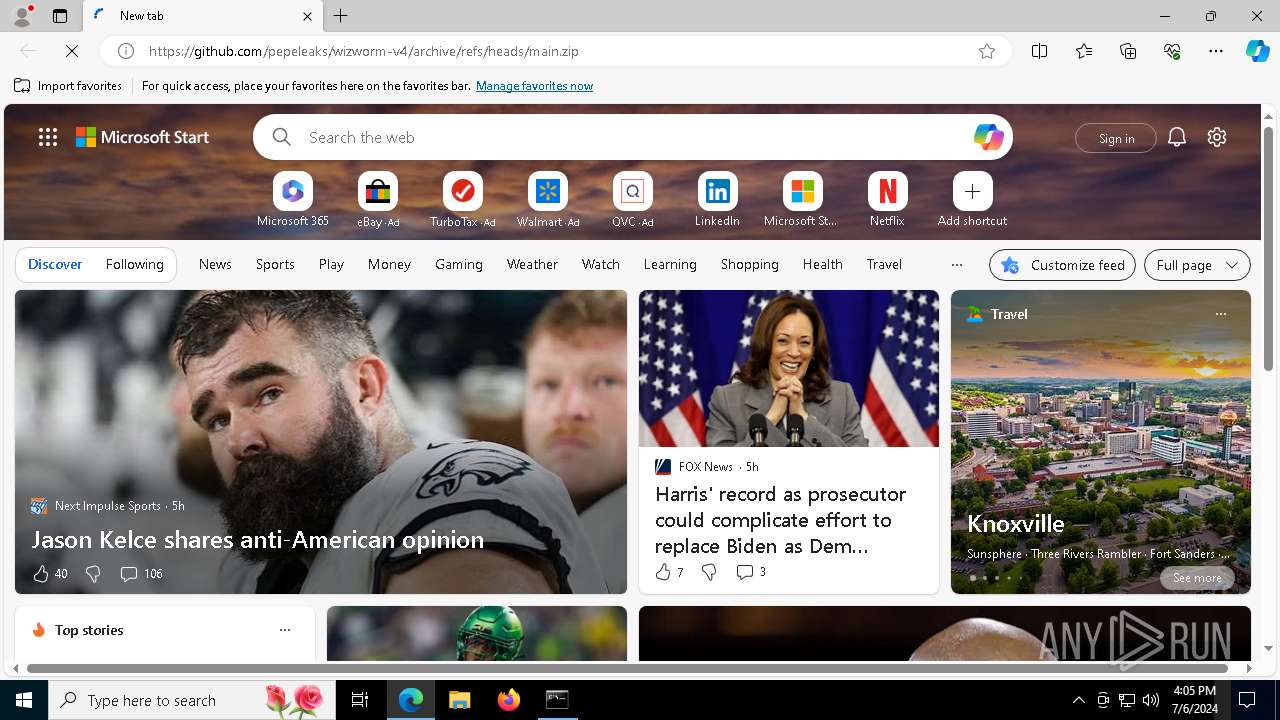Open the Manage favorites now link
The height and width of the screenshot is (720, 1280).
[x=534, y=86]
